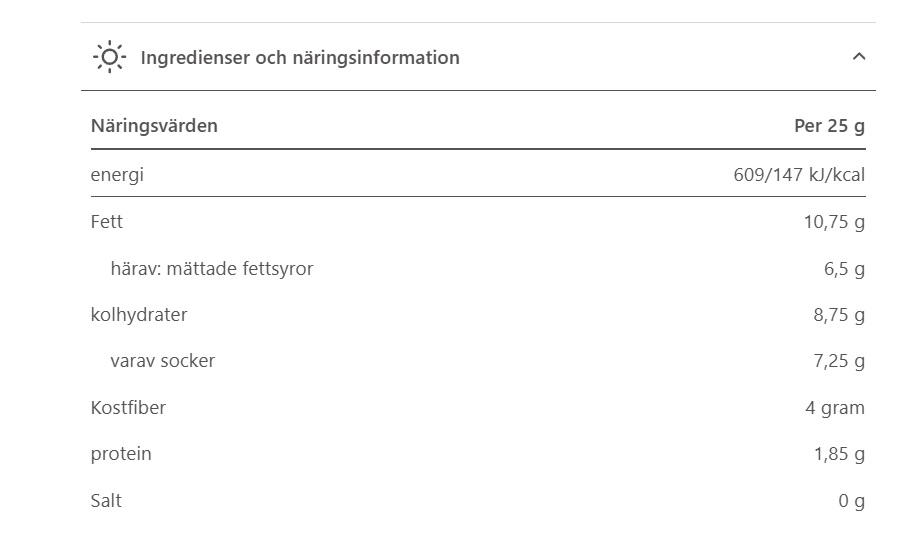This screenshot has height=535, width=901.
Task: Select the 'varav socker' row label
Action: [x=162, y=361]
